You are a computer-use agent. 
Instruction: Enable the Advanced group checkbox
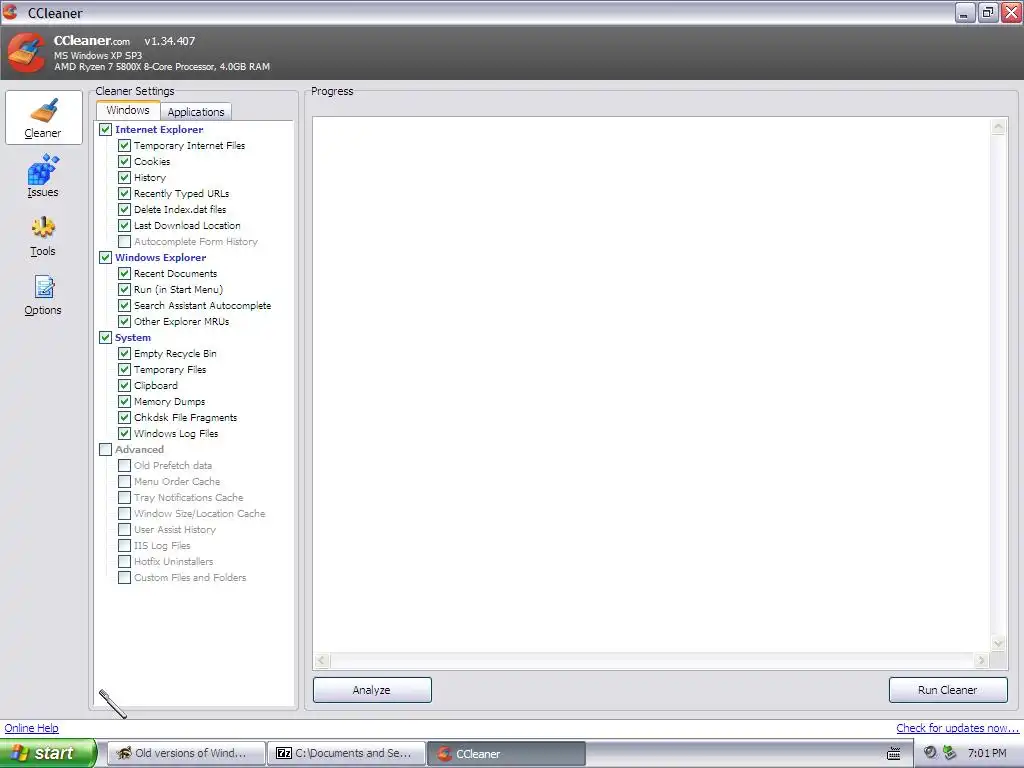pos(105,449)
